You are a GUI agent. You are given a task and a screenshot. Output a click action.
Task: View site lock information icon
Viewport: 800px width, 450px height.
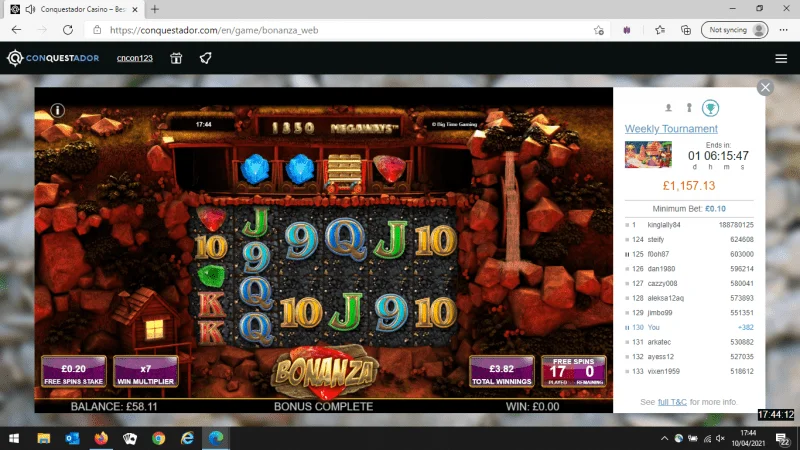pyautogui.click(x=97, y=30)
